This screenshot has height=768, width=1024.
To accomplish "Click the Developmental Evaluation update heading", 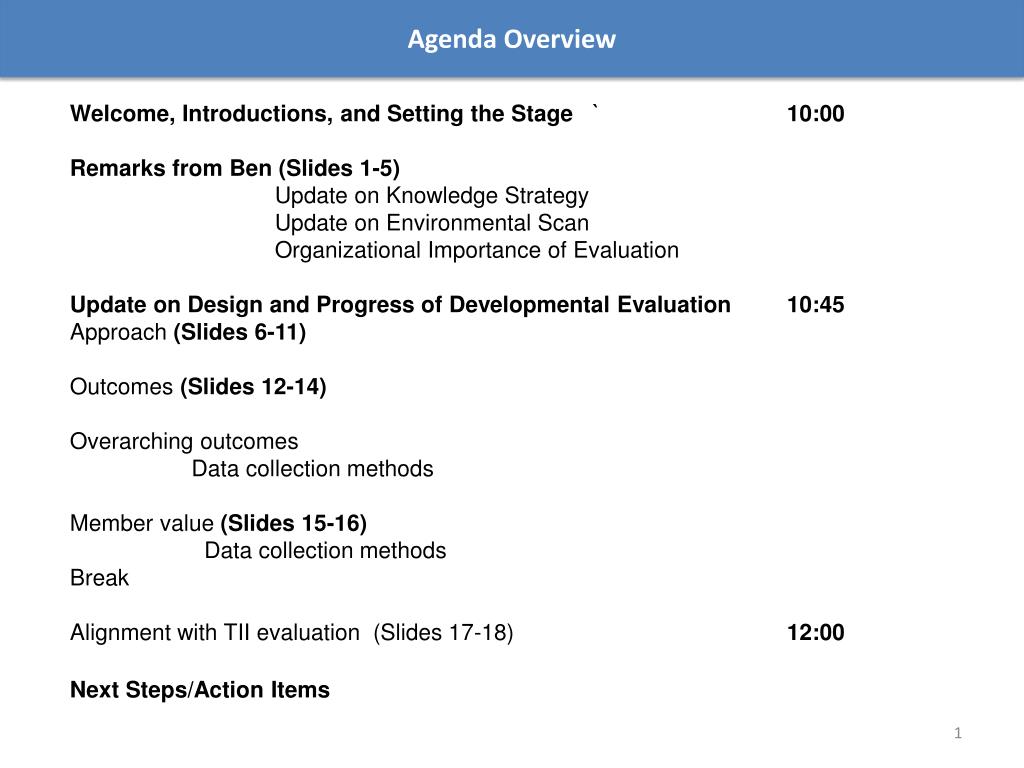I will pos(400,305).
